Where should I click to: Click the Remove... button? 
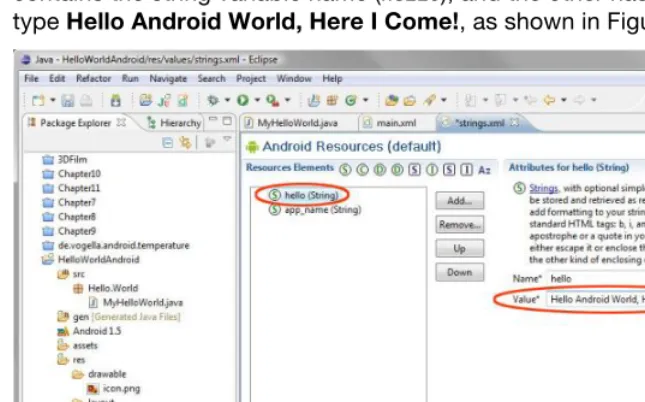tap(459, 225)
